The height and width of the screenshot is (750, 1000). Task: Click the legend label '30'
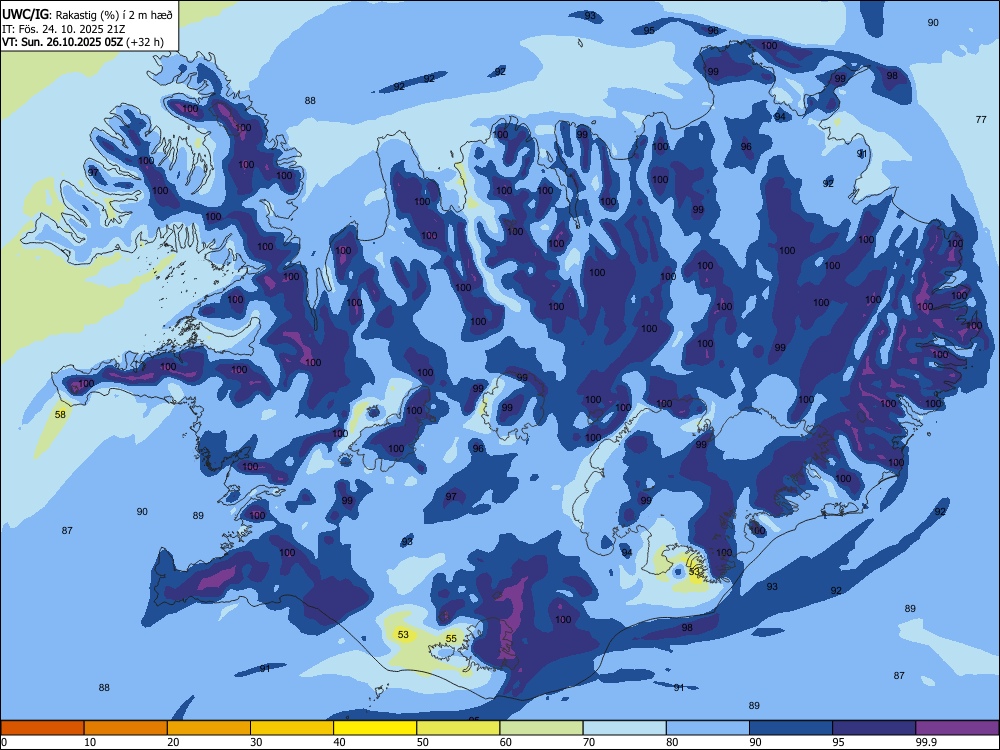pos(256,742)
